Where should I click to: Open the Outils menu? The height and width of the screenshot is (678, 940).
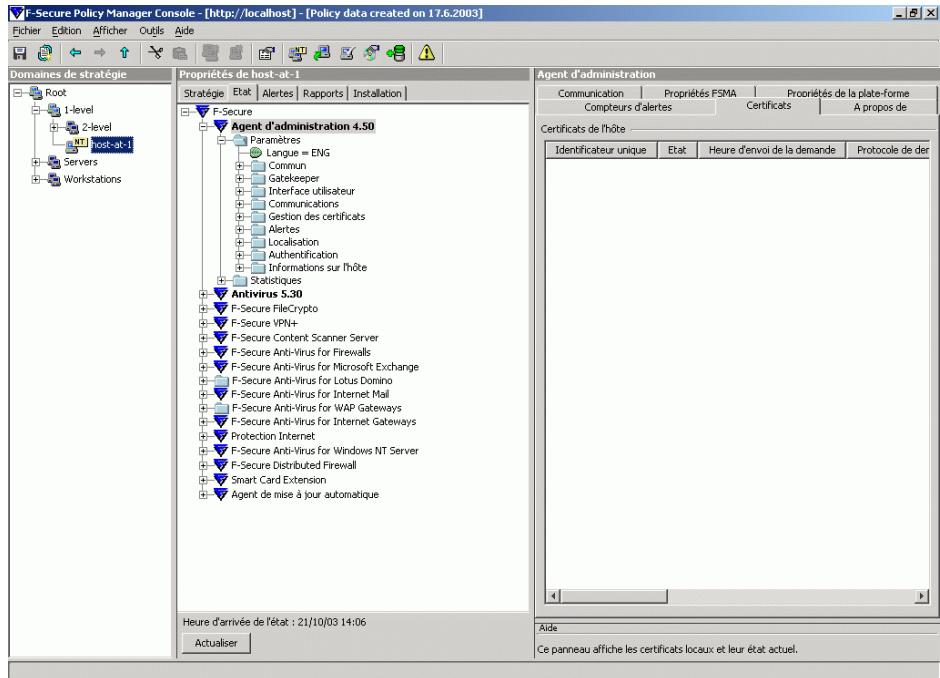point(151,31)
